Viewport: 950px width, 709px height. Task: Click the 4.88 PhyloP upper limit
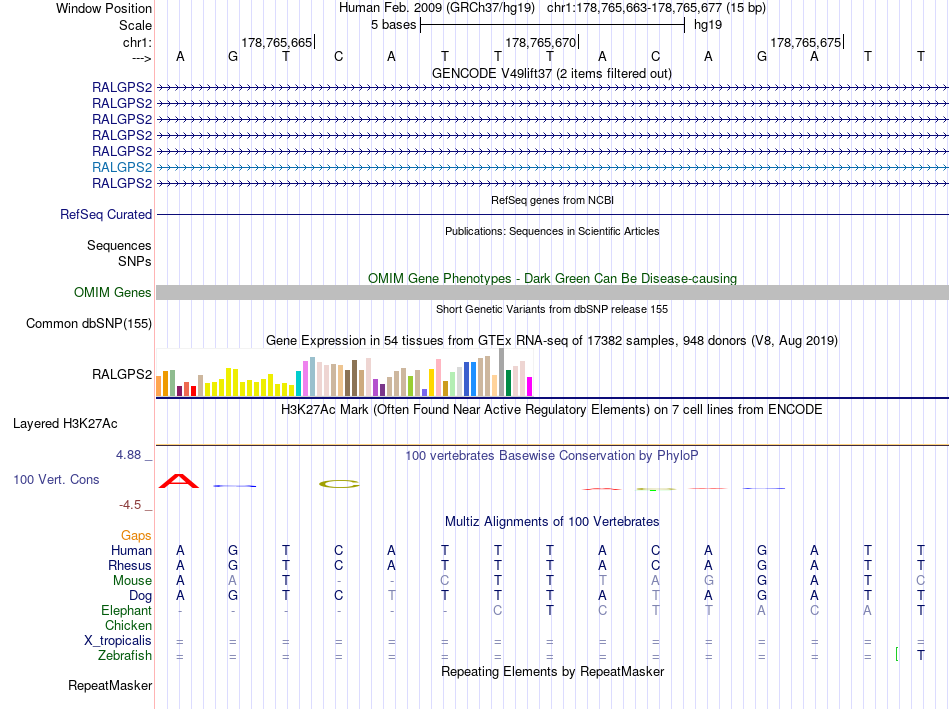point(128,455)
